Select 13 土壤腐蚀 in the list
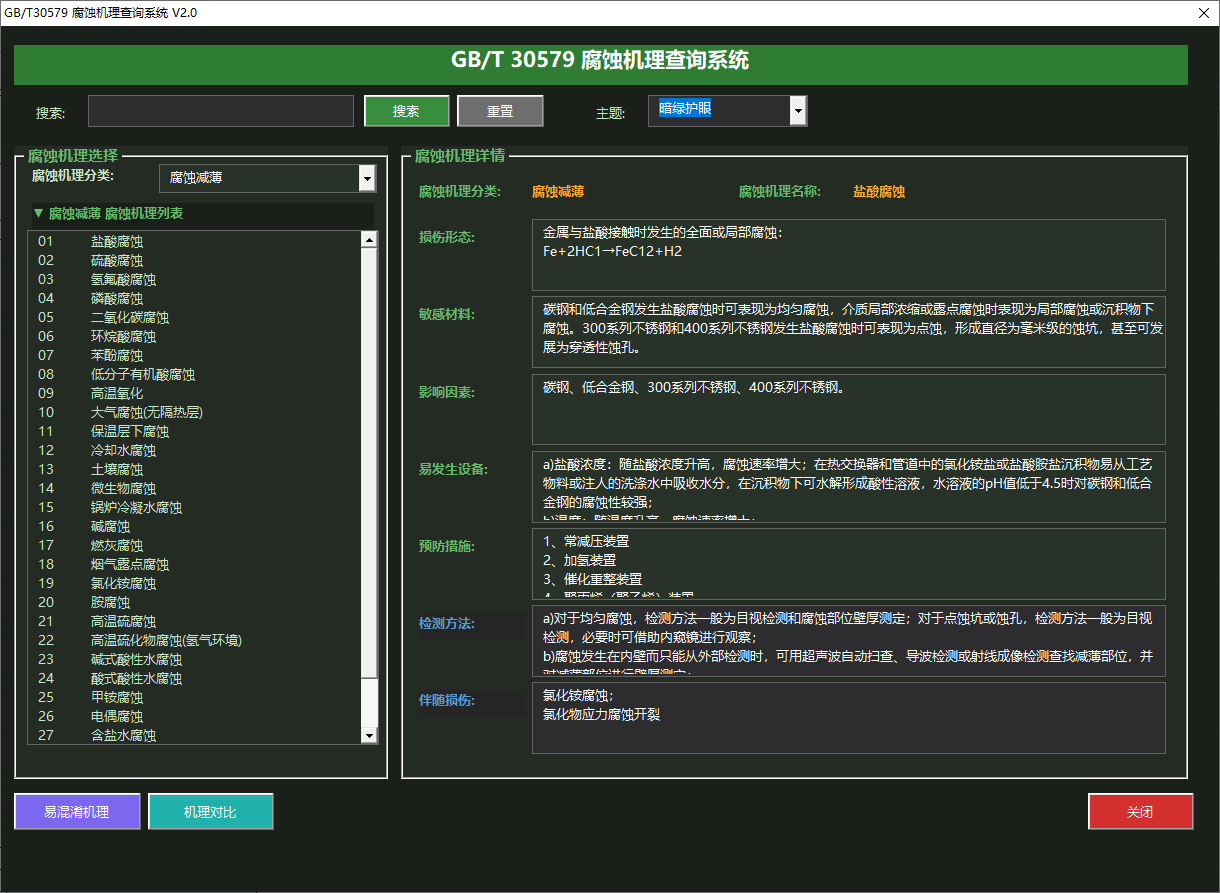Screen dimensions: 1220x893 [x=195, y=469]
